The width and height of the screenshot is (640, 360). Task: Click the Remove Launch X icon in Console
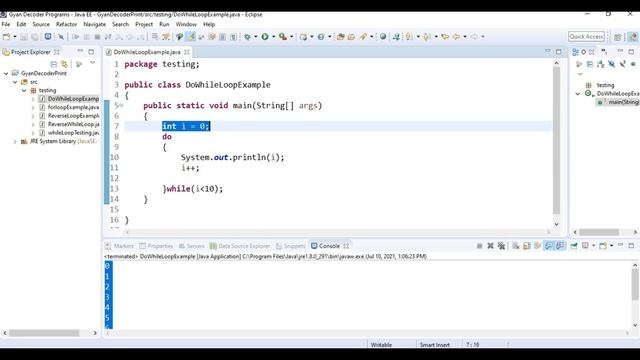coord(490,246)
